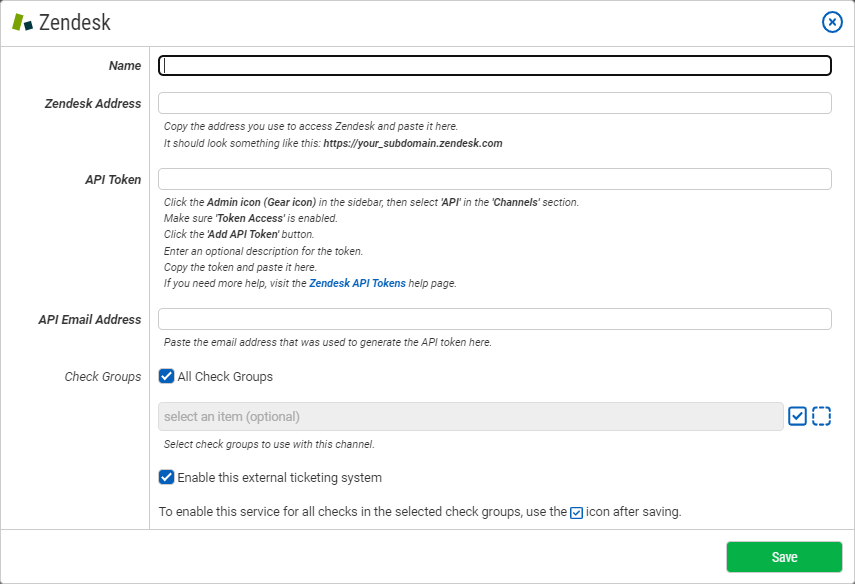Focus the Name input field
Image resolution: width=855 pixels, height=584 pixels.
(x=495, y=65)
